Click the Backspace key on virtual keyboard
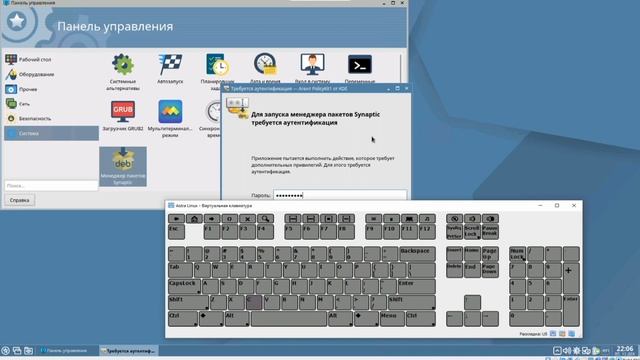The width and height of the screenshot is (640, 360). pos(417,254)
